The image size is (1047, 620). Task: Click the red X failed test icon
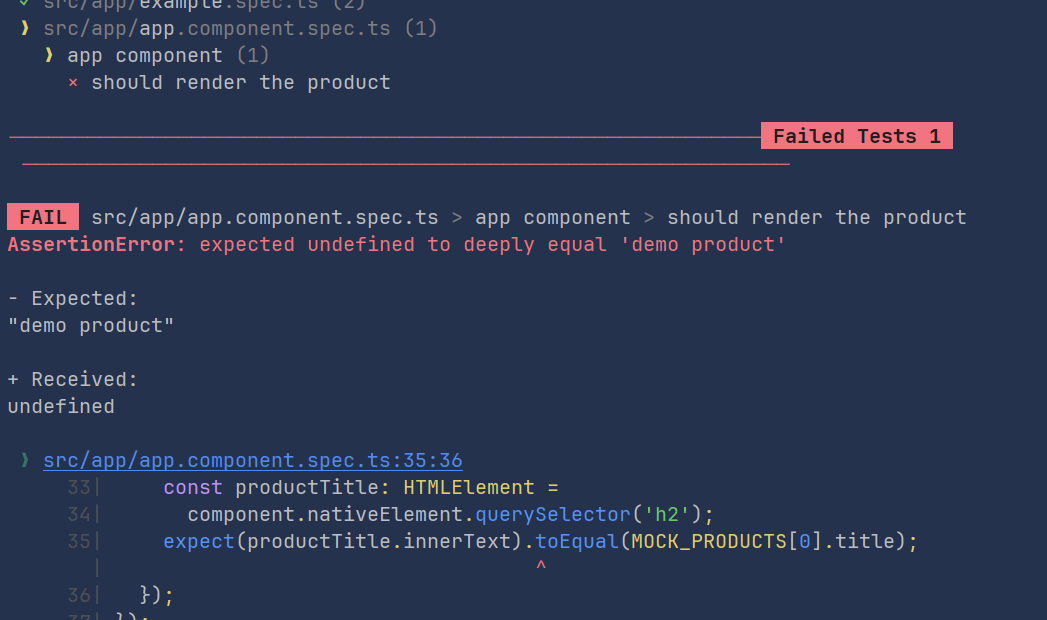[x=73, y=83]
